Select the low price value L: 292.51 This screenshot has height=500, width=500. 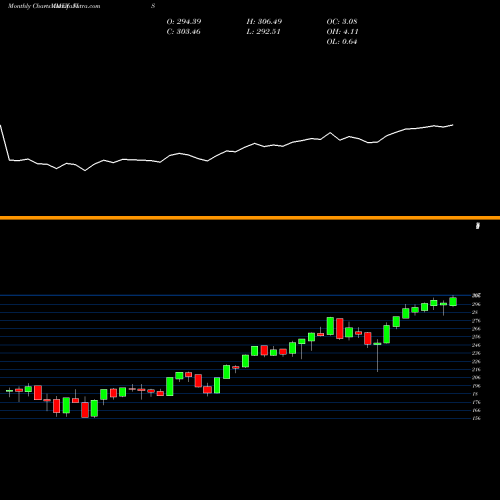pos(263,32)
